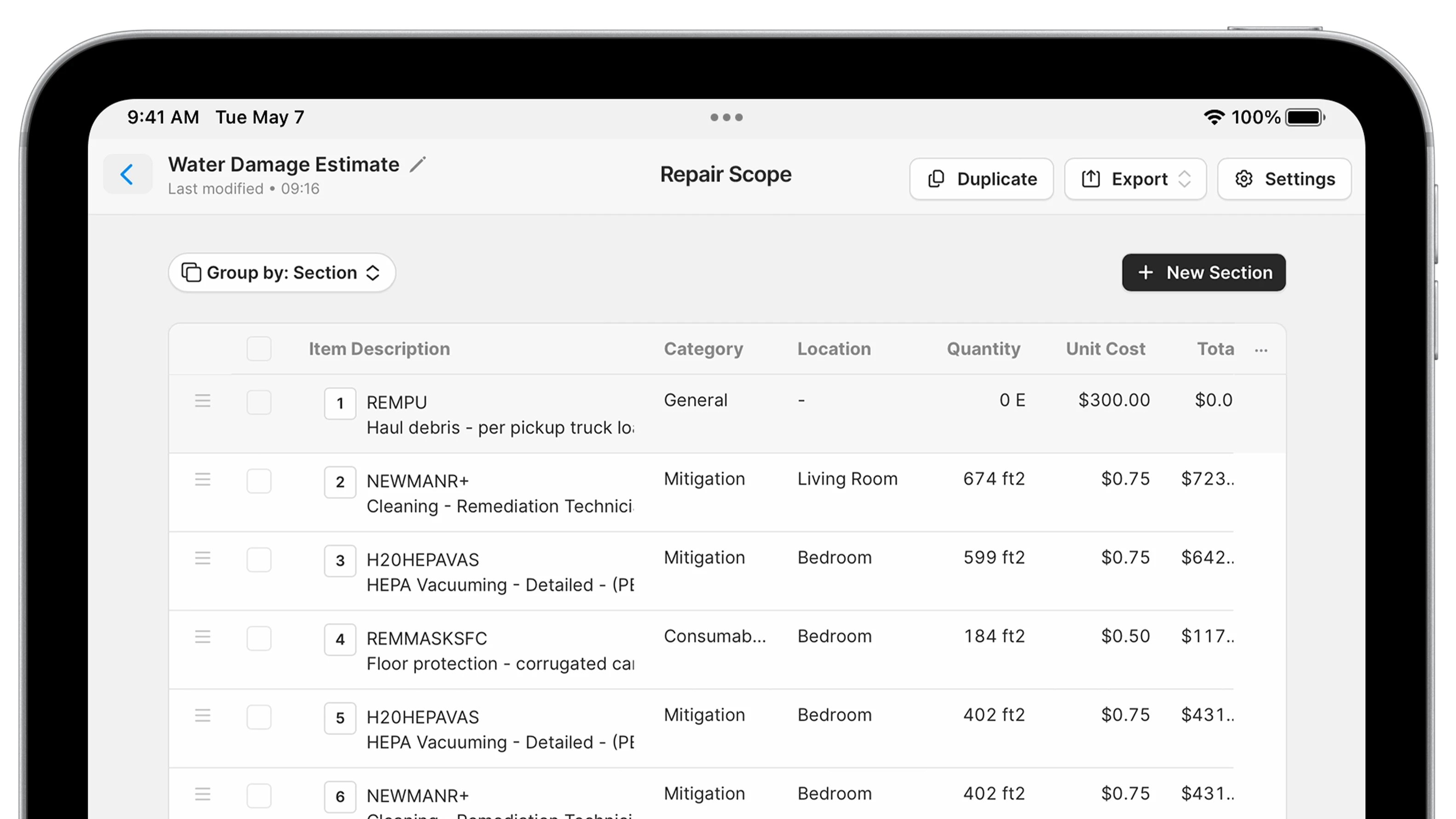Image resolution: width=1456 pixels, height=819 pixels.
Task: Duplicate the estimate
Action: 981,179
